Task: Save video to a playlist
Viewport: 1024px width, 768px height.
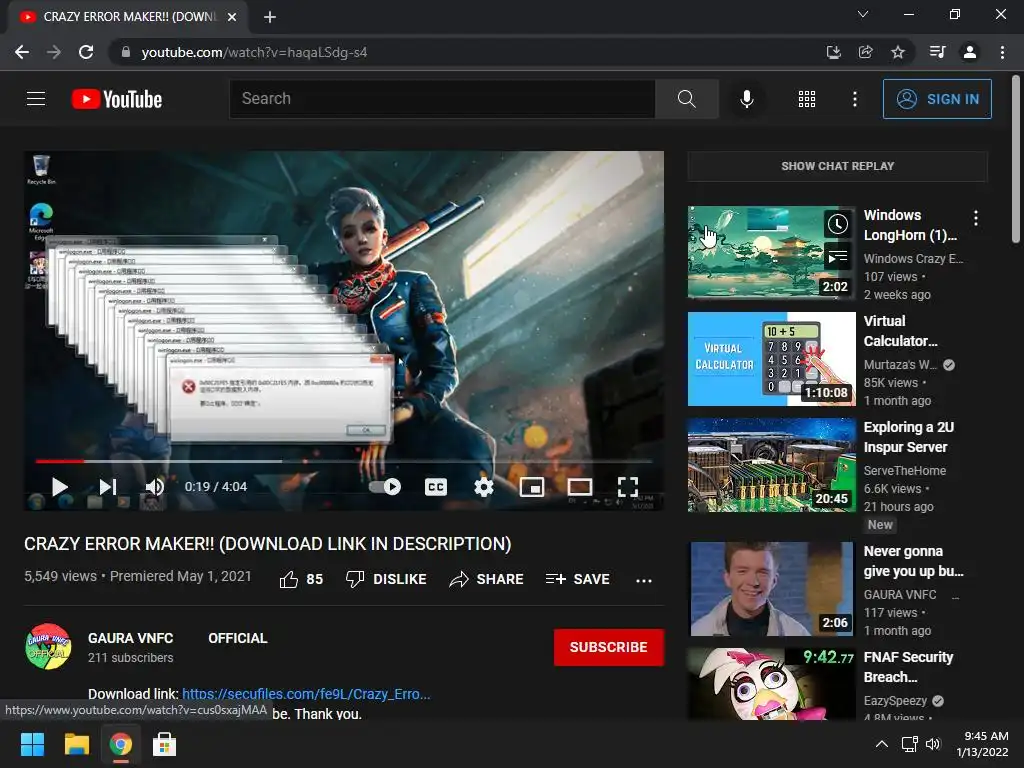Action: [x=578, y=579]
